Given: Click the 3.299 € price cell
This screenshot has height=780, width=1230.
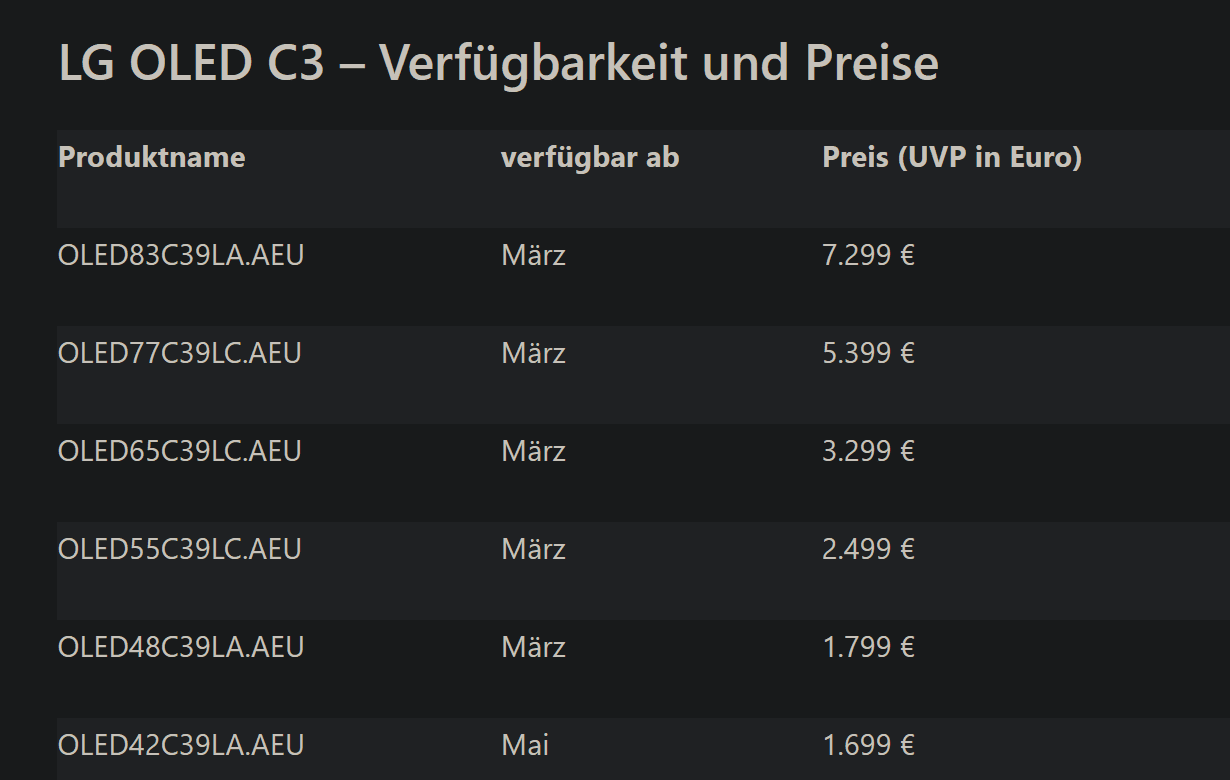Looking at the screenshot, I should (x=868, y=452).
